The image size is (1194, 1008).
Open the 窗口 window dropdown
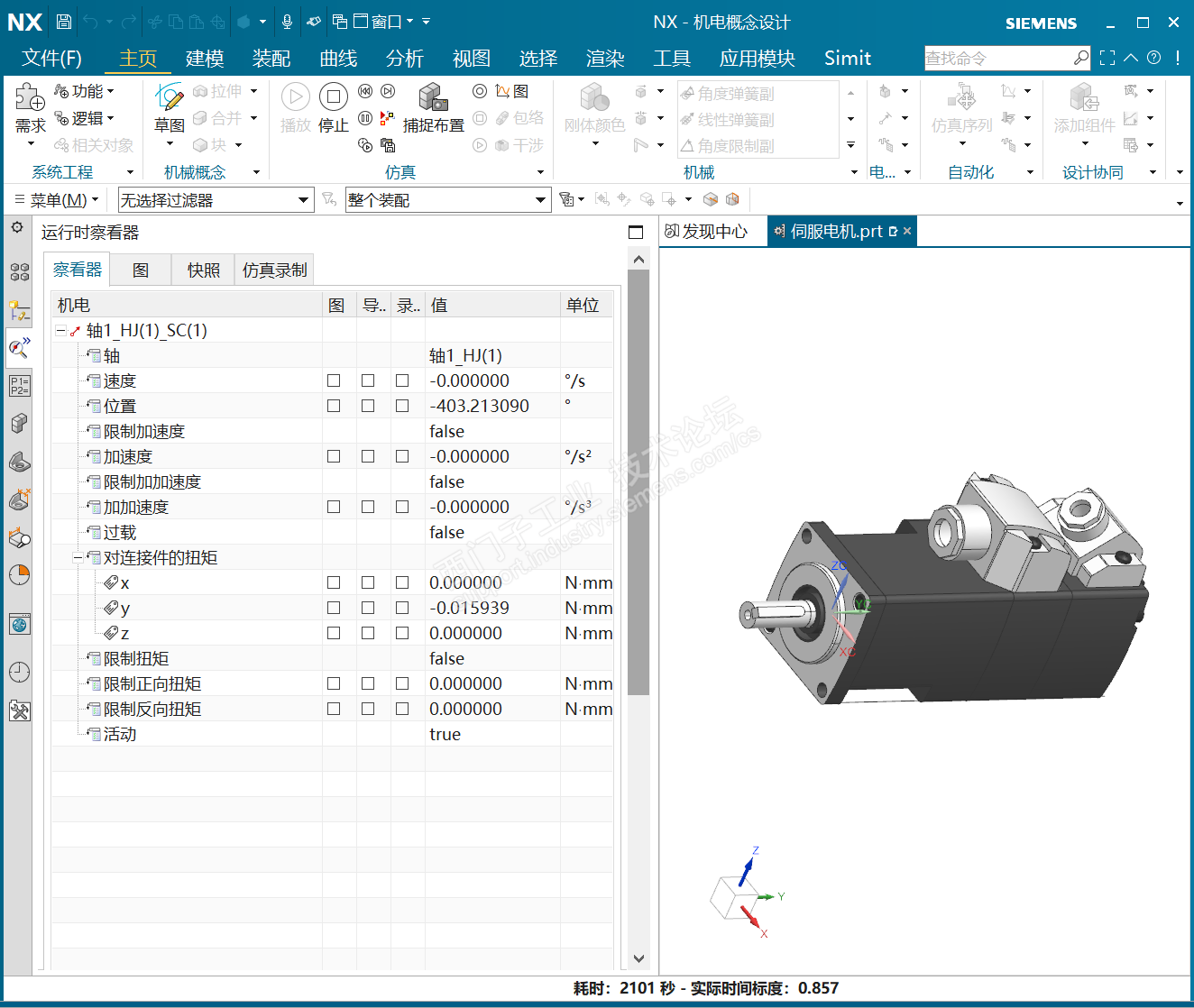383,22
